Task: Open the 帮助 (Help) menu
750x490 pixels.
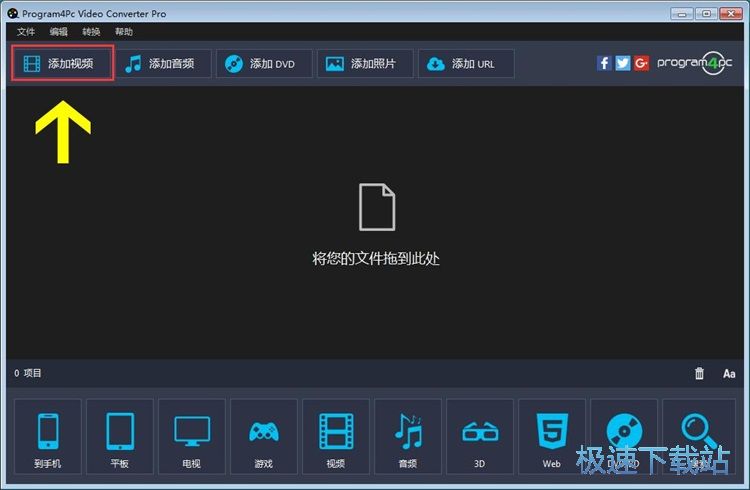Action: 123,32
